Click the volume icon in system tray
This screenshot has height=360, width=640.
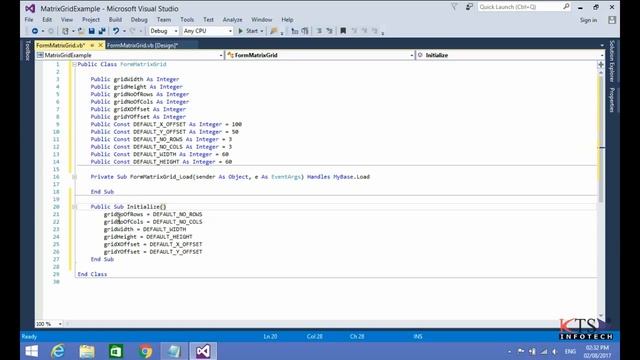point(555,351)
